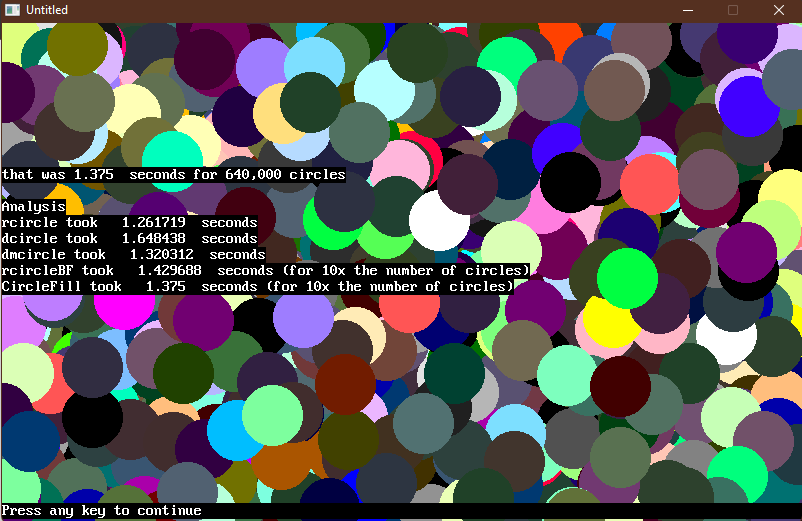Click the 'Analysis' heading text
Viewport: 802px width, 521px height.
(x=34, y=207)
